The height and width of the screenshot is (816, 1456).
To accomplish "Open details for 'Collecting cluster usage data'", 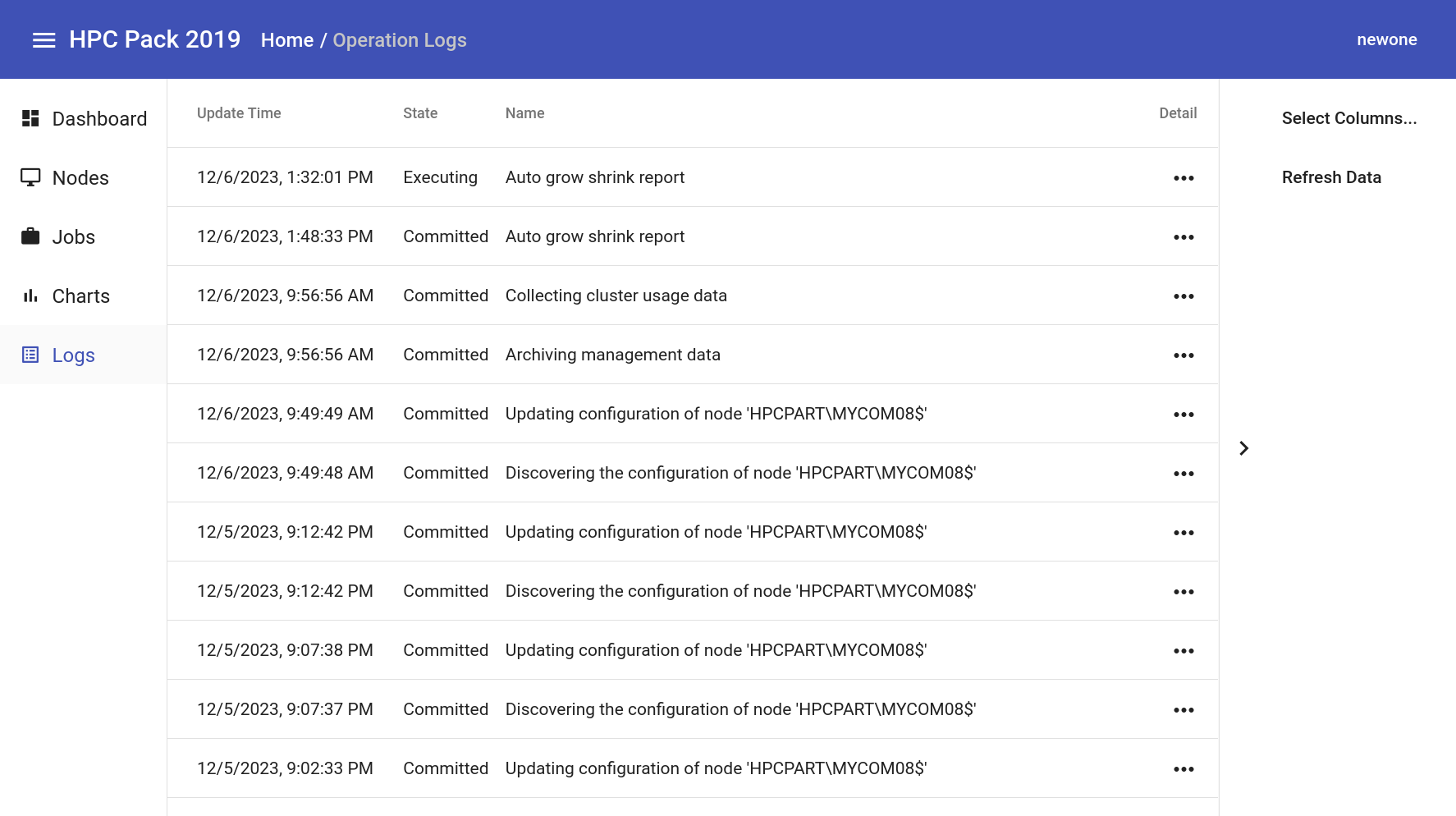I will tap(1184, 295).
